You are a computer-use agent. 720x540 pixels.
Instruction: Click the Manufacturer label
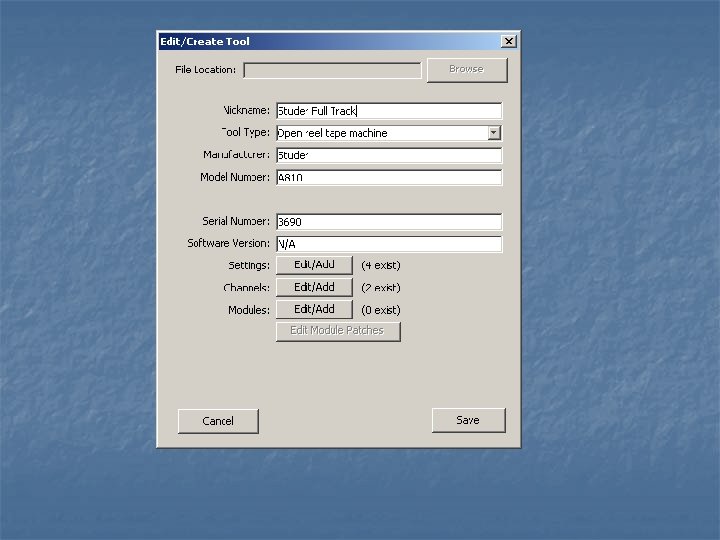coord(236,154)
